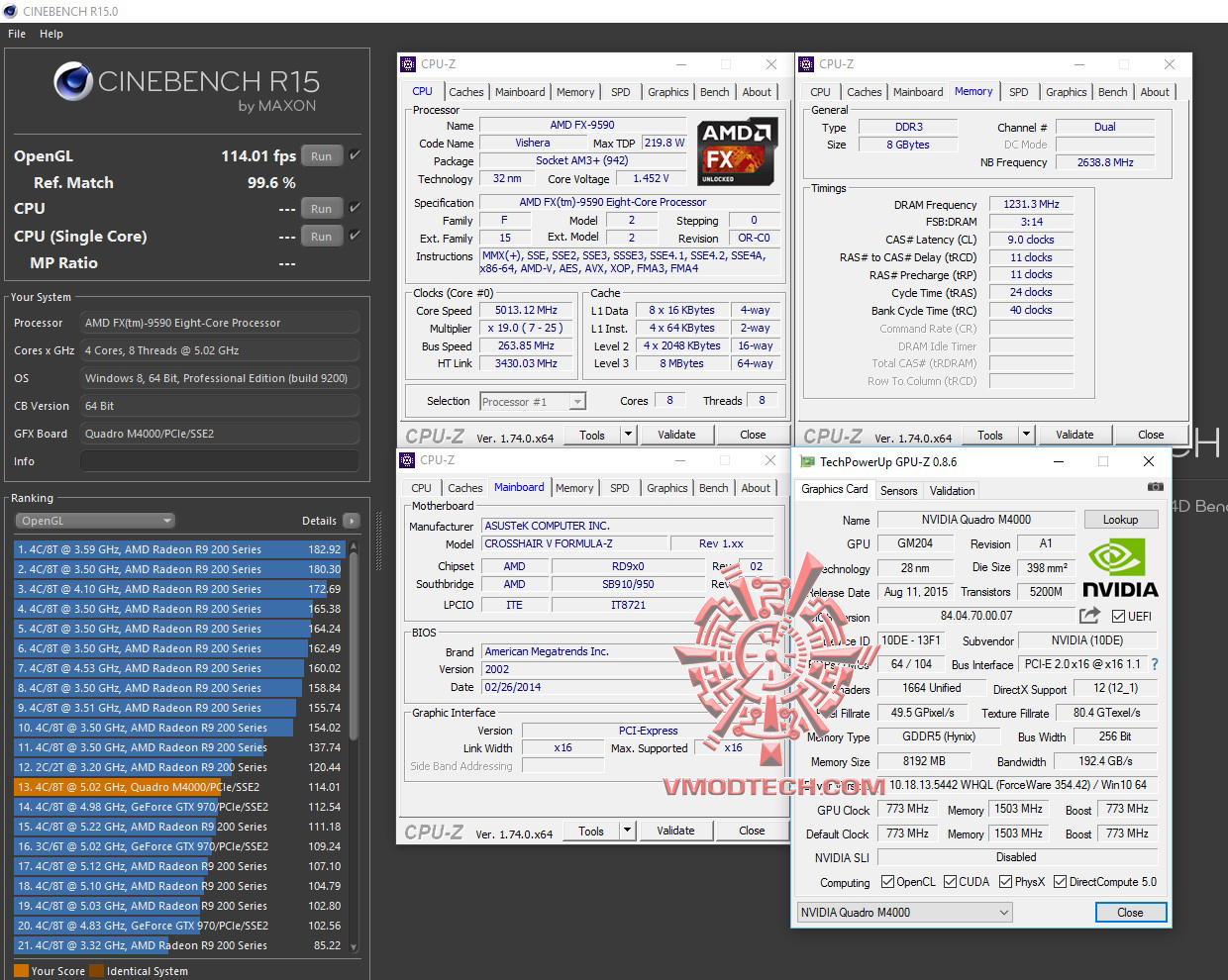Toggle the CUDA checkbox
Screen dimensions: 1228x980
[950, 882]
